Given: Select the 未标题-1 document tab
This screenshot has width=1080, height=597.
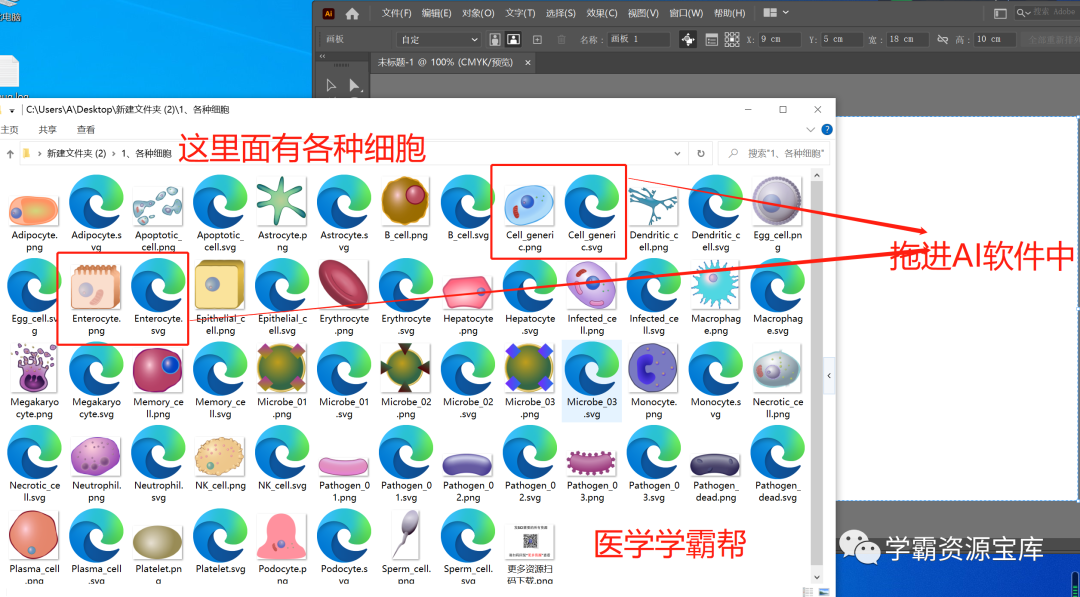Looking at the screenshot, I should coord(445,63).
